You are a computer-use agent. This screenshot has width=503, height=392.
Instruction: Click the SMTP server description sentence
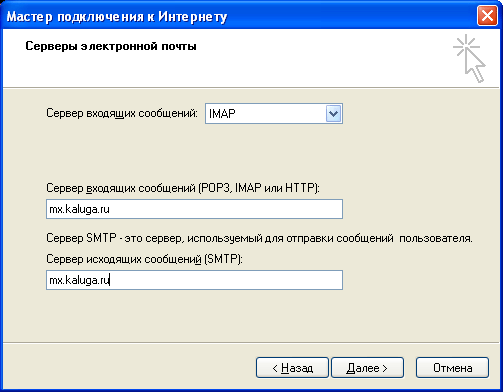[259, 238]
